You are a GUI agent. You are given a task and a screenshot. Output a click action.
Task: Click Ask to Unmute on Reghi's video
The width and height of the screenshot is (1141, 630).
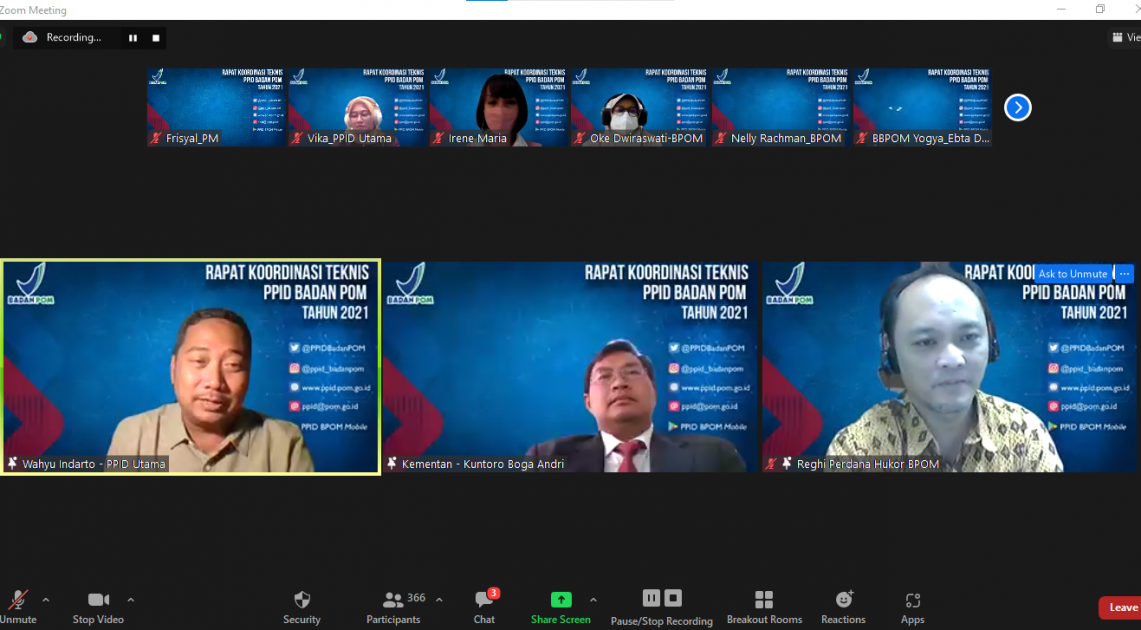pyautogui.click(x=1072, y=274)
